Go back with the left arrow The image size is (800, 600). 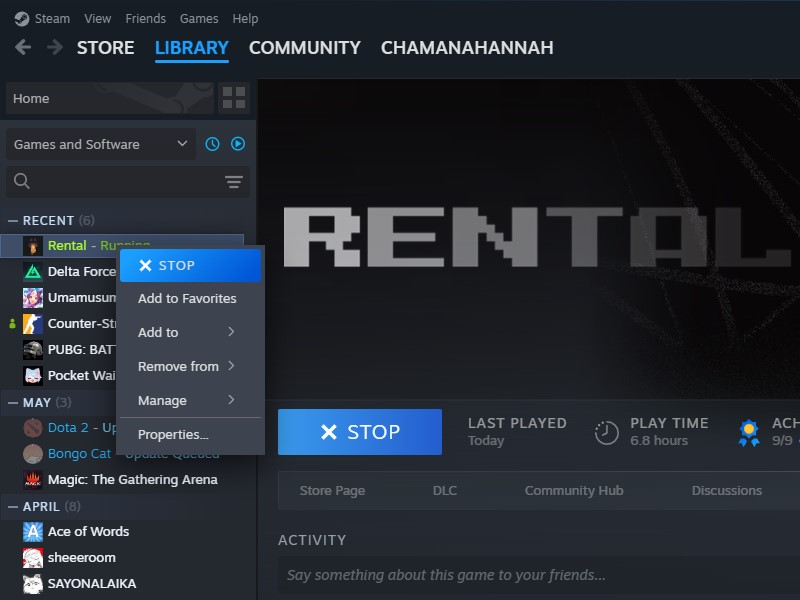coord(23,47)
